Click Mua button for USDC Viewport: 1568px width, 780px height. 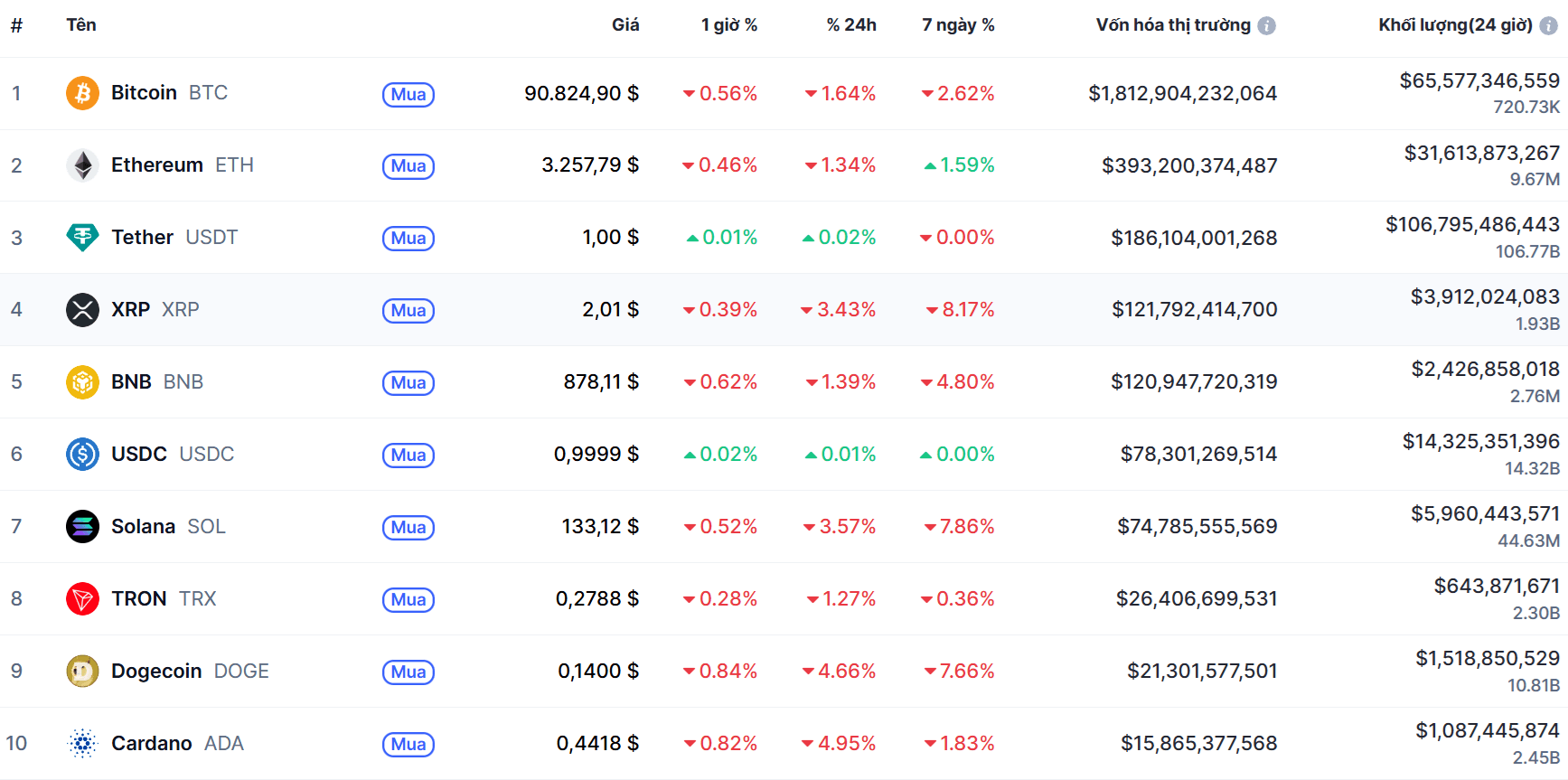click(408, 456)
